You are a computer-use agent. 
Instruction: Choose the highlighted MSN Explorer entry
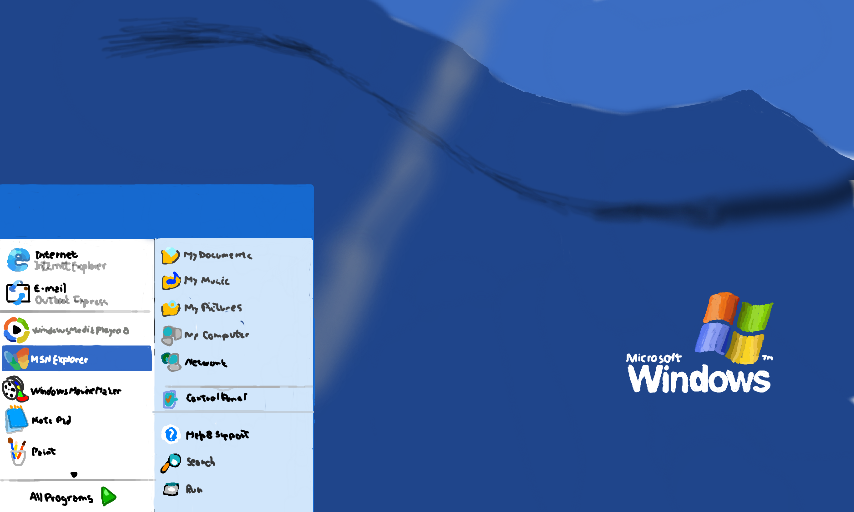click(77, 358)
